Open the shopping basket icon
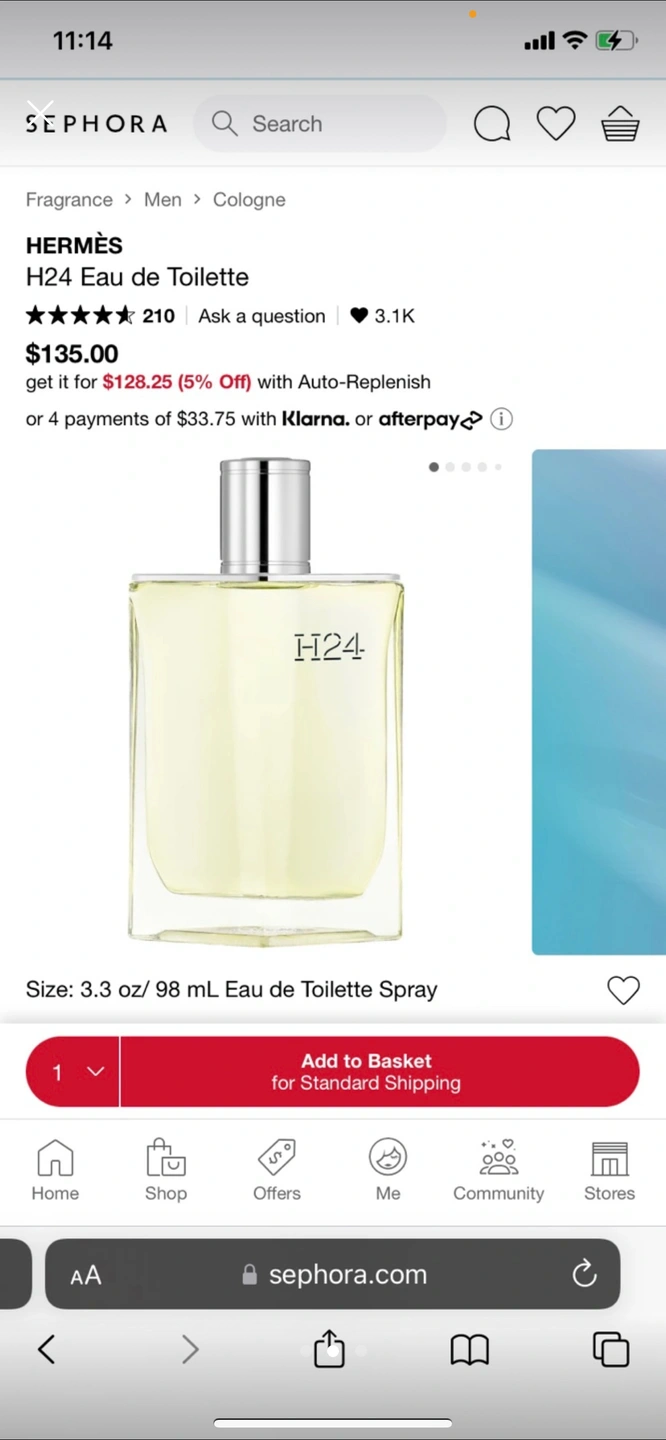 [x=620, y=124]
